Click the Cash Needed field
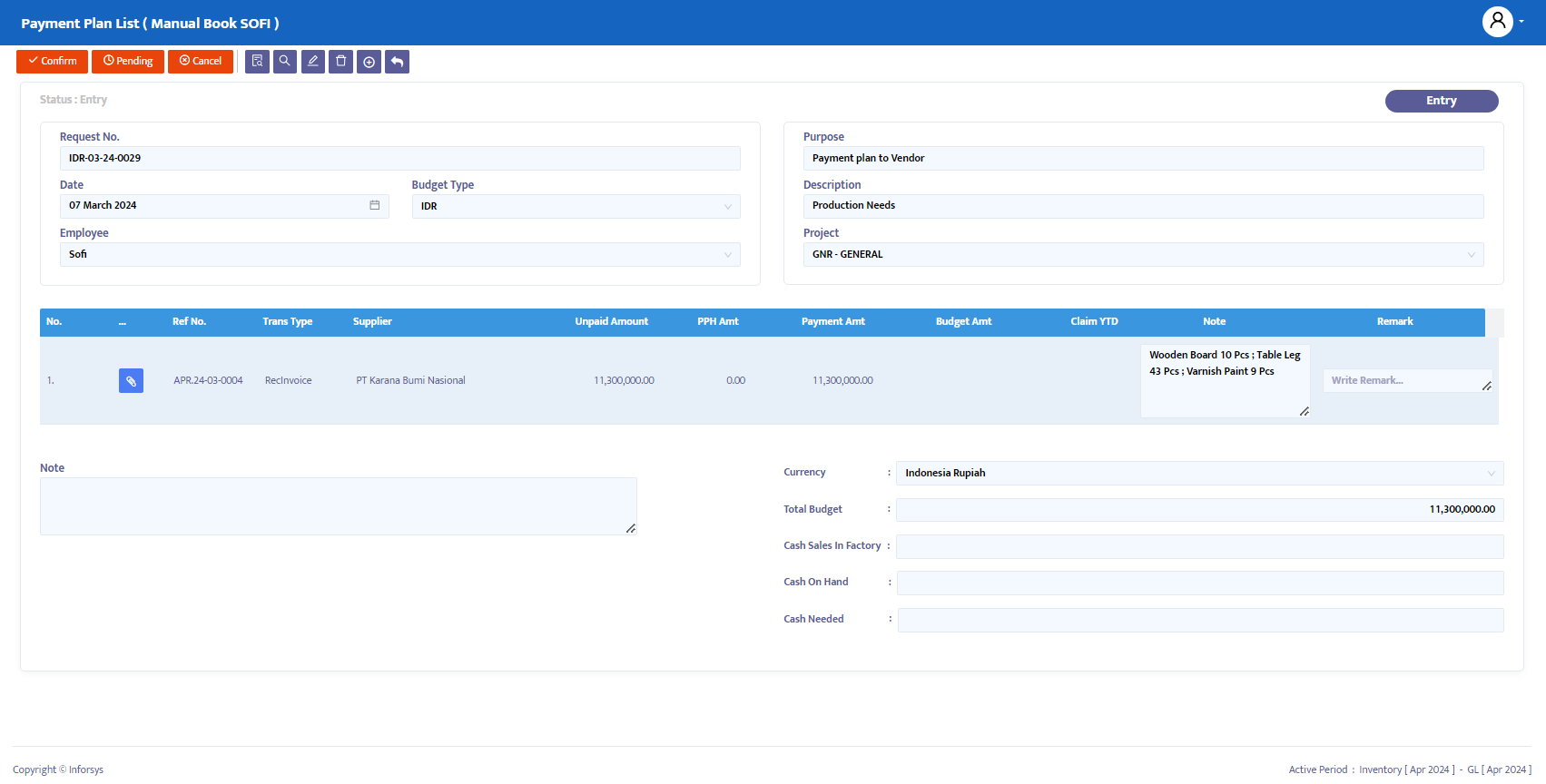Screen dimensions: 1546x784 [1200, 620]
